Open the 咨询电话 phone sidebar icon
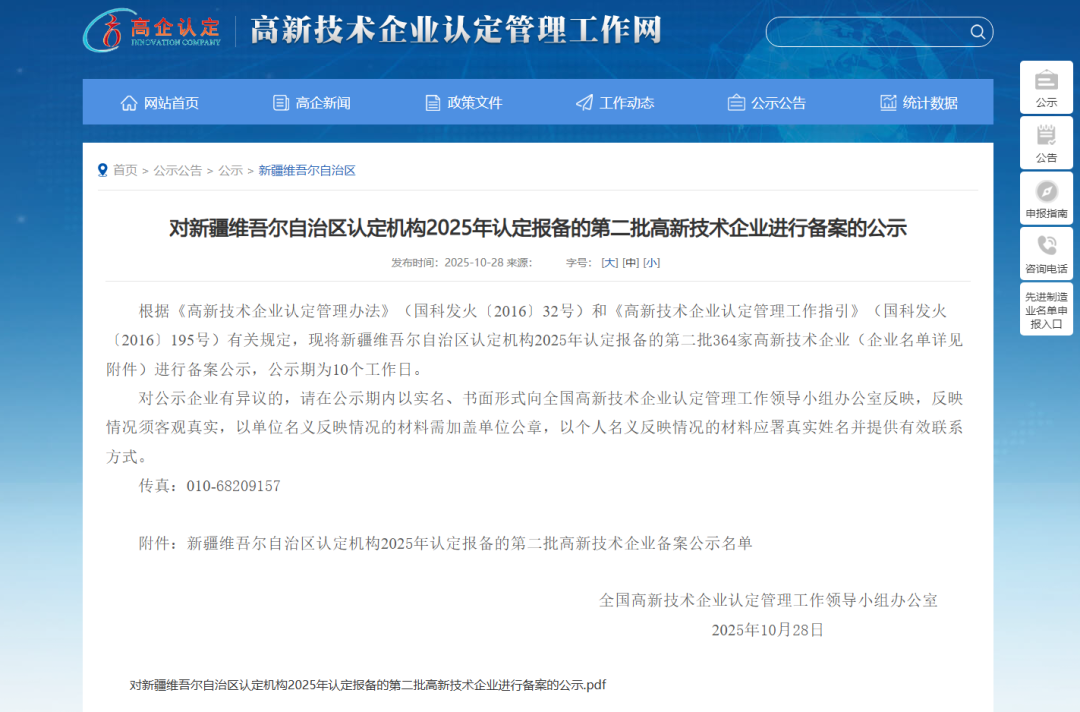The height and width of the screenshot is (712, 1080). (x=1046, y=246)
